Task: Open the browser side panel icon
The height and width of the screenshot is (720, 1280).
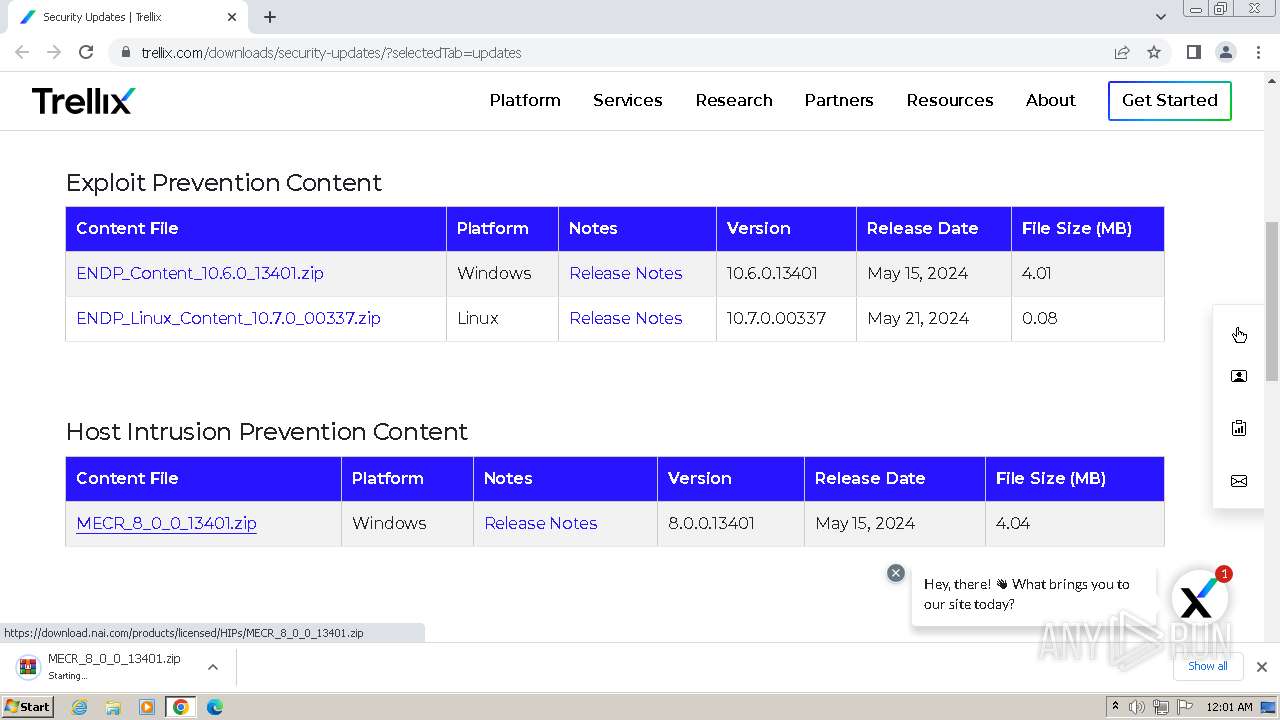Action: pos(1193,52)
